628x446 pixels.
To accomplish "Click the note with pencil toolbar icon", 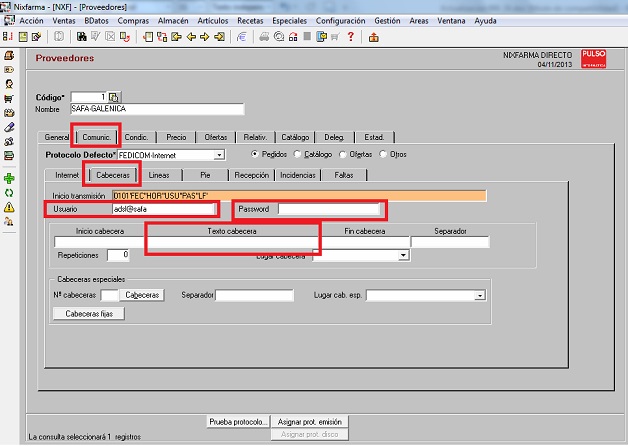I will [36, 37].
